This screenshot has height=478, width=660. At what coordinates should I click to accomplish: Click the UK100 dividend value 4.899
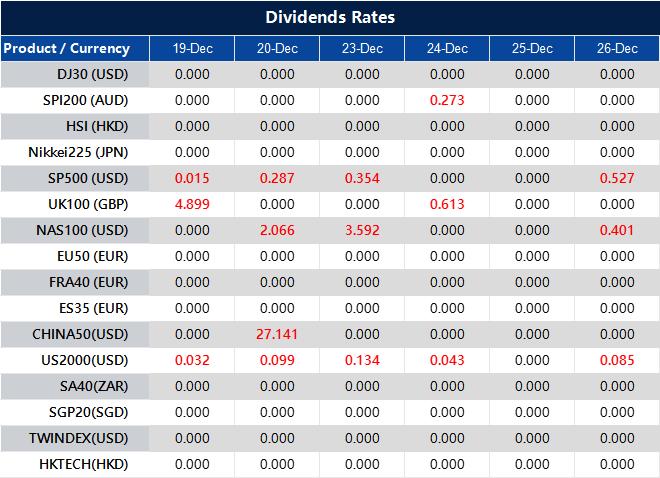[192, 204]
